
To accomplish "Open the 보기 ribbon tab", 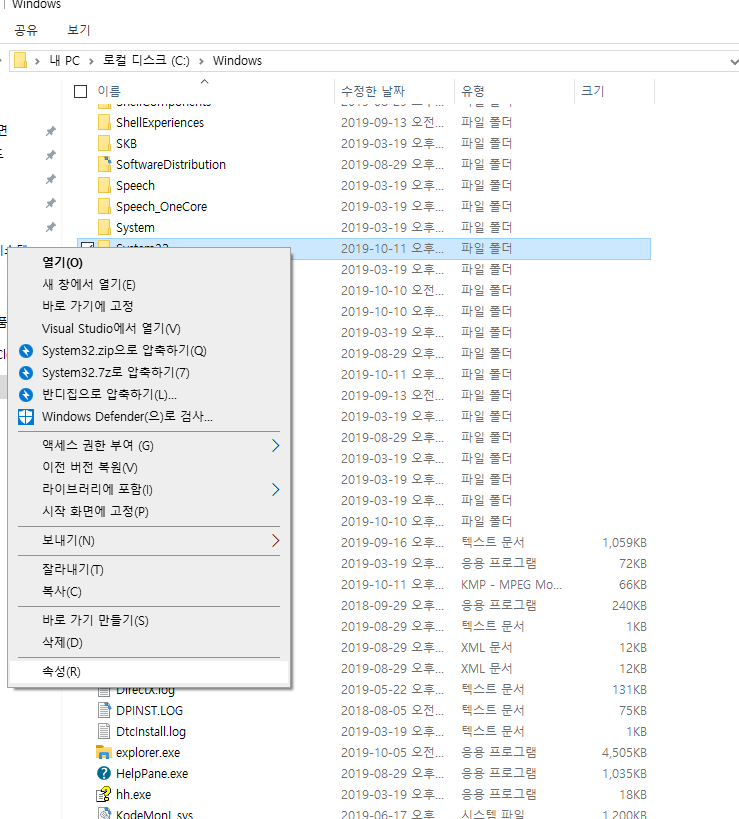I will (79, 30).
